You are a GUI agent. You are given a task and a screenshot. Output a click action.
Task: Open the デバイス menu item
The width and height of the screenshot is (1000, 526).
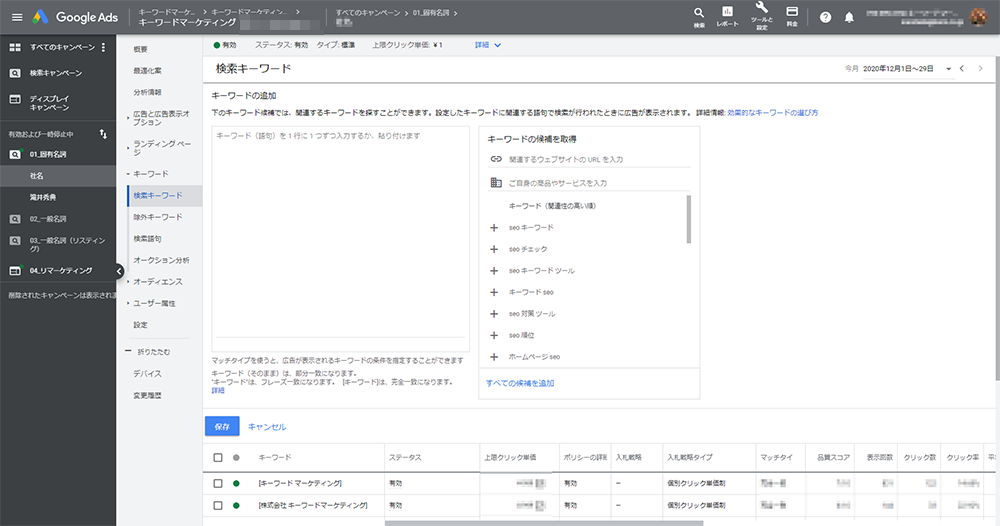[147, 374]
